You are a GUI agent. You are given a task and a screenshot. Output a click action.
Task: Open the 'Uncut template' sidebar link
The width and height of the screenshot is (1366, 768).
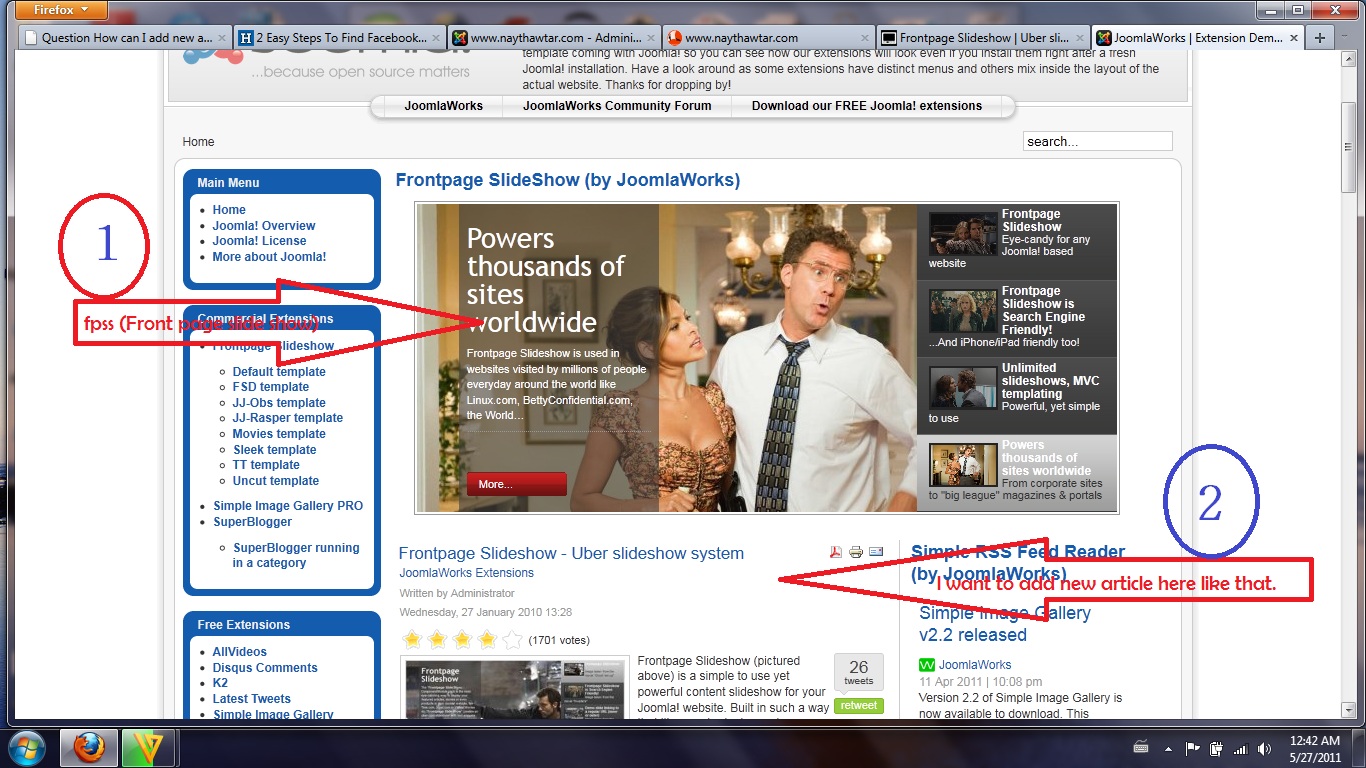point(276,481)
